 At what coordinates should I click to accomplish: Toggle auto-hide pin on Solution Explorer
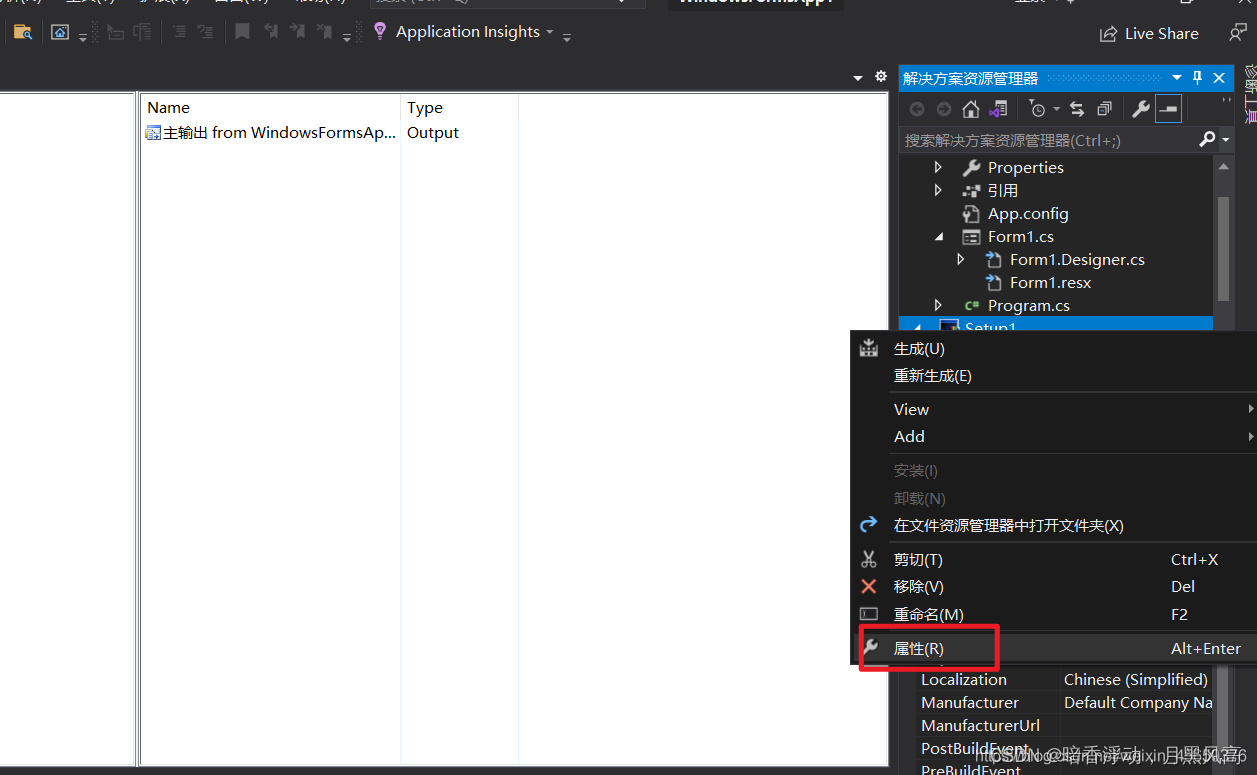click(1198, 78)
